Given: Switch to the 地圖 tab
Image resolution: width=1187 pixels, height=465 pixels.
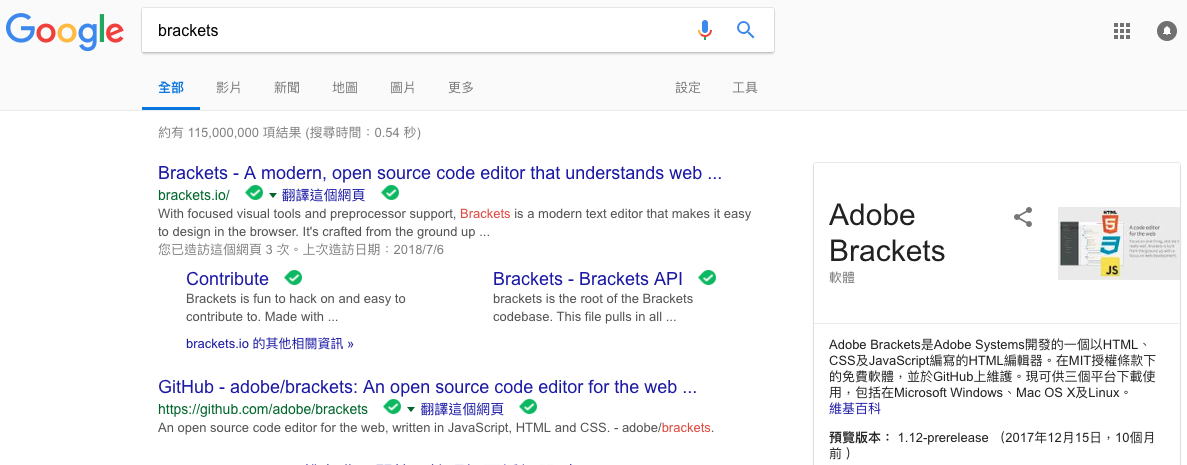Looking at the screenshot, I should pos(344,88).
